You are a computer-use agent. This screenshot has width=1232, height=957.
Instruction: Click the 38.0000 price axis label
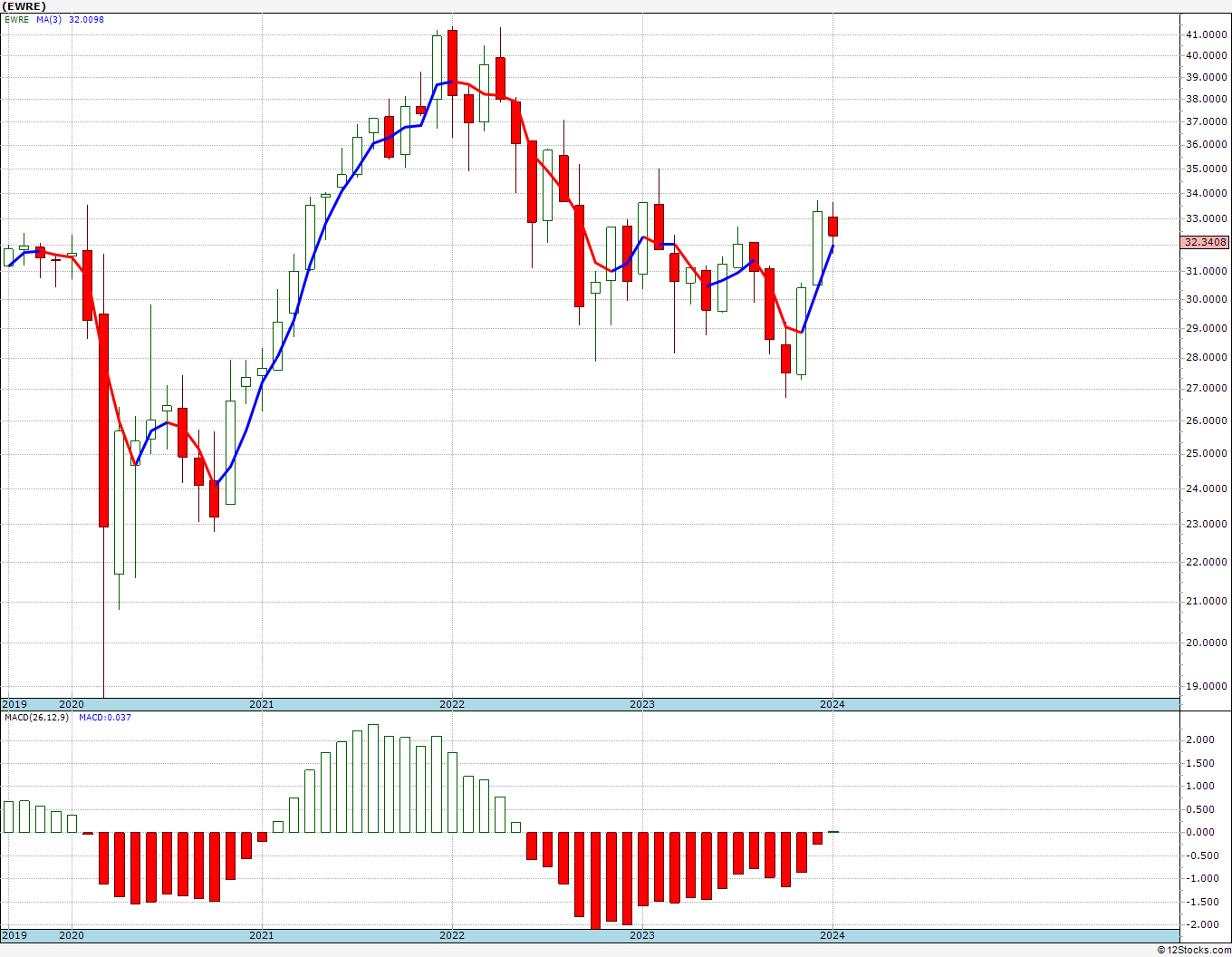click(x=1208, y=99)
